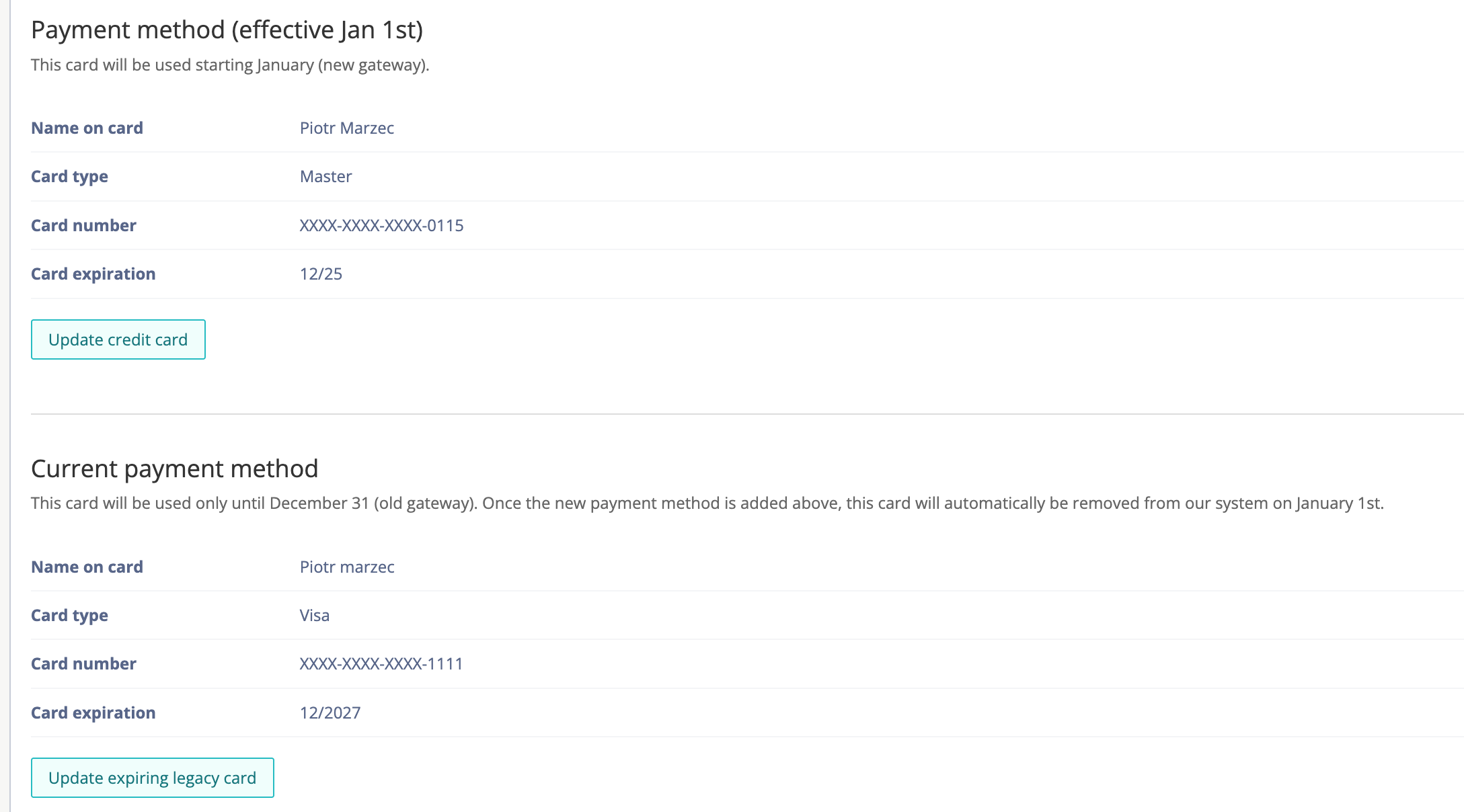Viewport: 1464px width, 812px height.
Task: Click the 'Current payment method' heading
Action: pyautogui.click(x=174, y=469)
